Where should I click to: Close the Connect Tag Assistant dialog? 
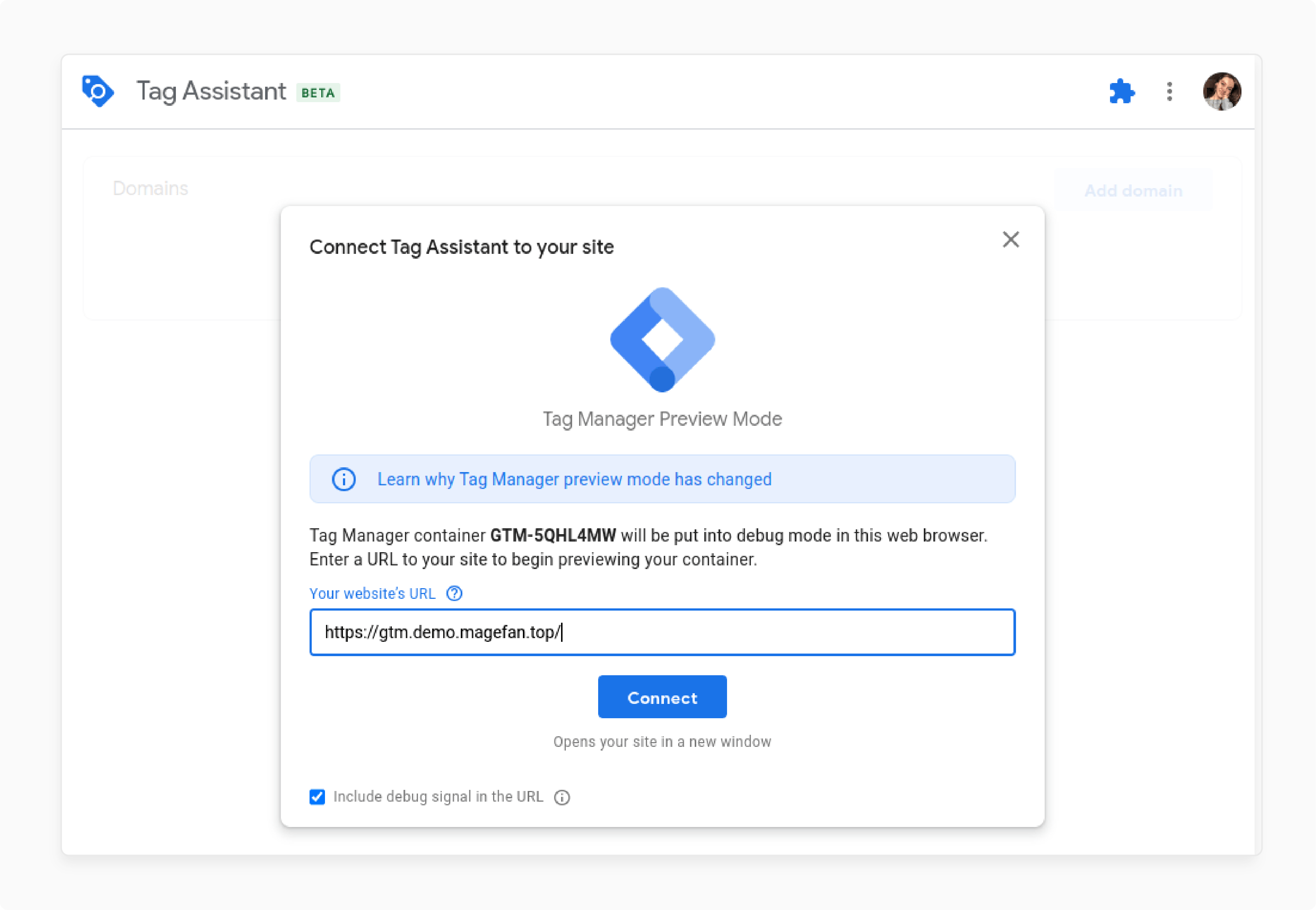(x=1010, y=240)
